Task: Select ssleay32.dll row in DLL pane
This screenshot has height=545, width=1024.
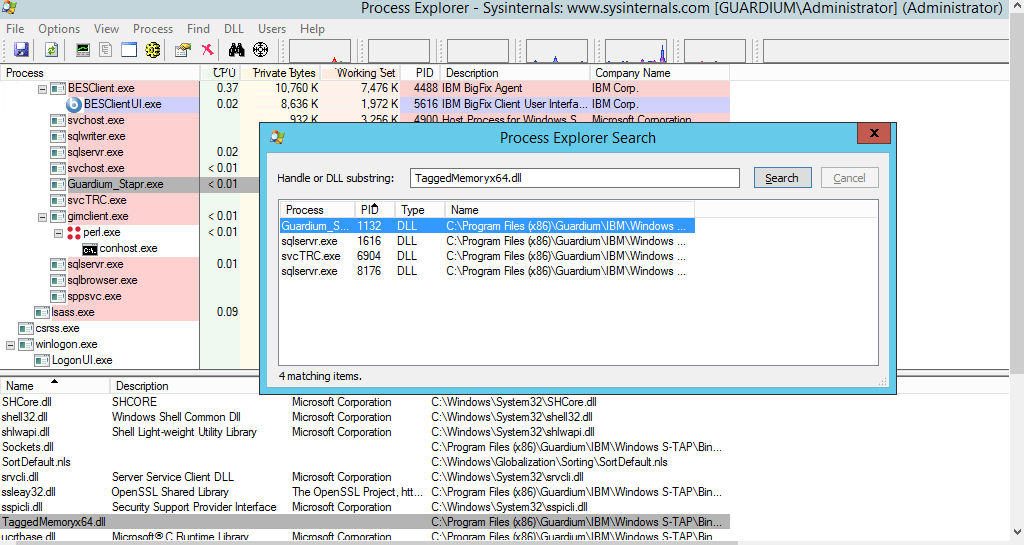Action: point(364,492)
